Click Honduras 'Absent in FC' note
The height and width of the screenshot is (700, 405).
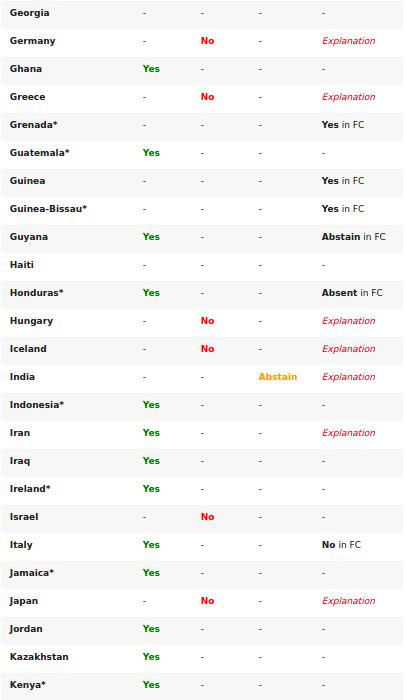(x=352, y=293)
